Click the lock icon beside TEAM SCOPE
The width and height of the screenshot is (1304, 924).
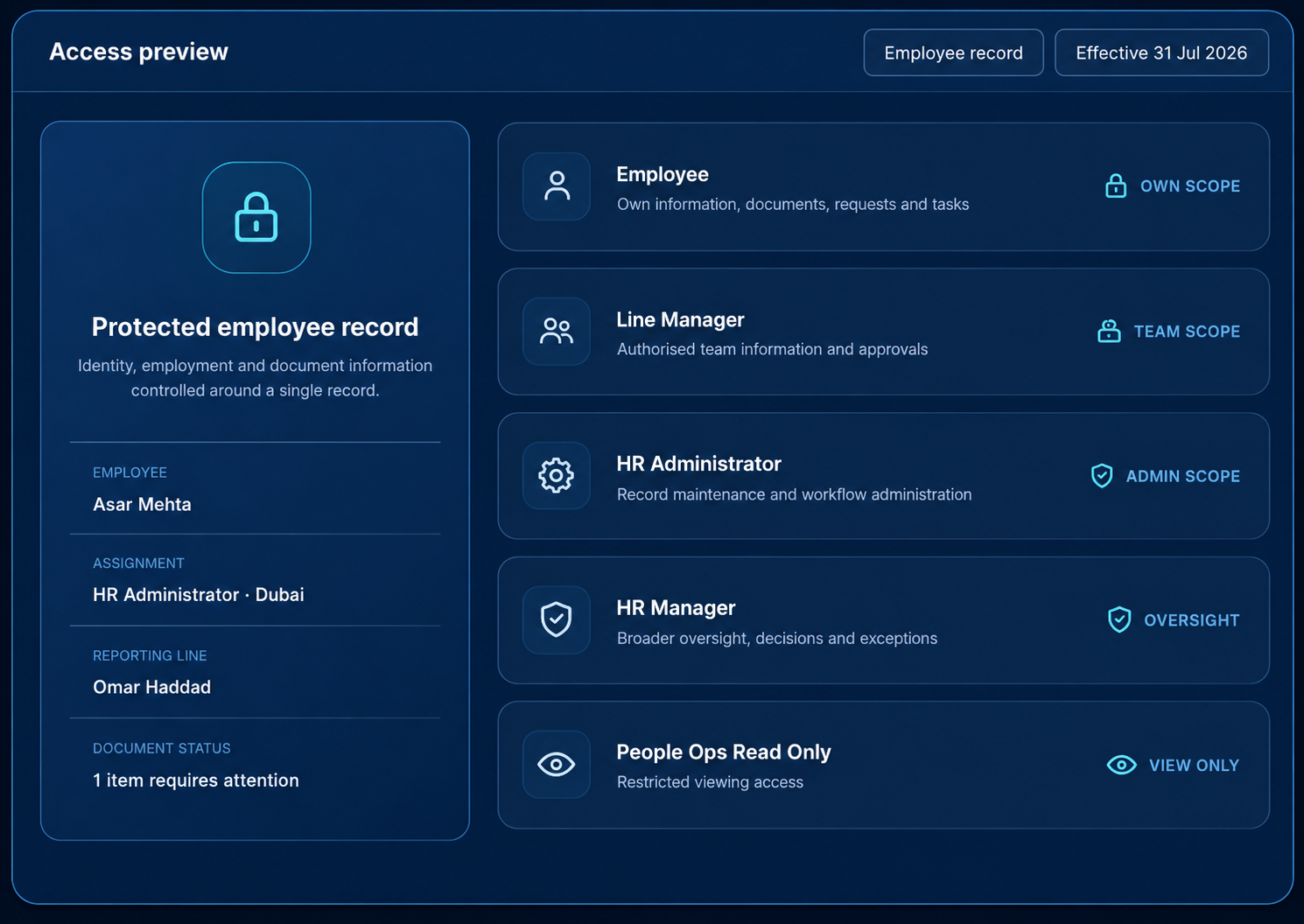tap(1109, 331)
